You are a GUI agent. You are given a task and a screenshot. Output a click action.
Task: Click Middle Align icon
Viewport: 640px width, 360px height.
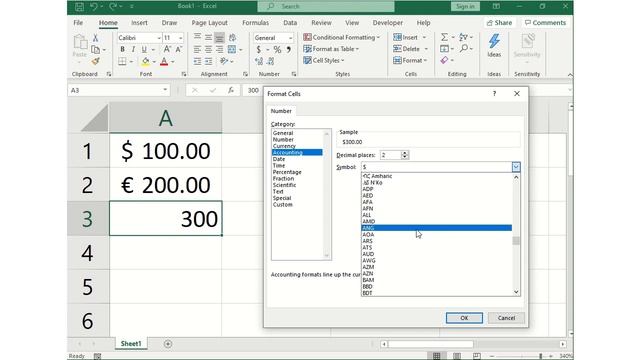click(208, 38)
